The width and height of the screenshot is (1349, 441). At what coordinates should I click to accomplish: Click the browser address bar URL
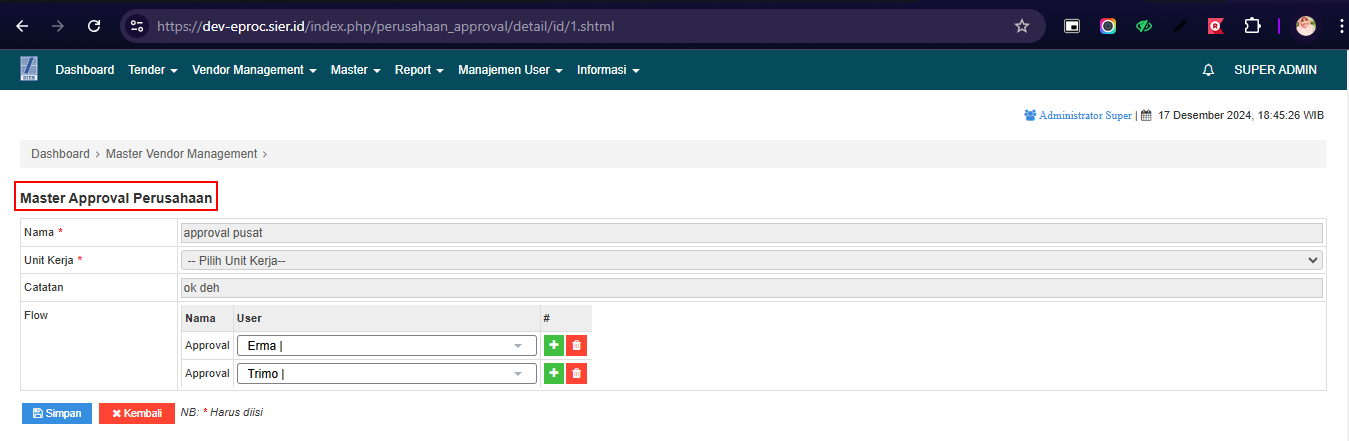pyautogui.click(x=385, y=26)
